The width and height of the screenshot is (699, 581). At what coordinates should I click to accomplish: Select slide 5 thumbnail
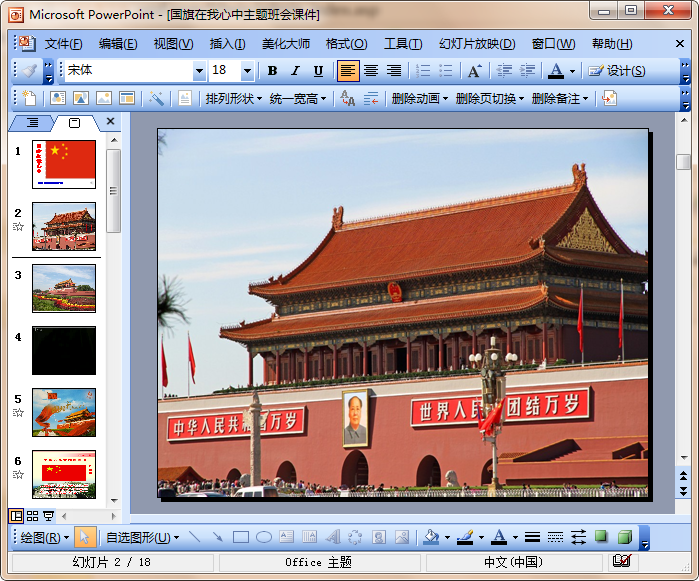pos(64,412)
